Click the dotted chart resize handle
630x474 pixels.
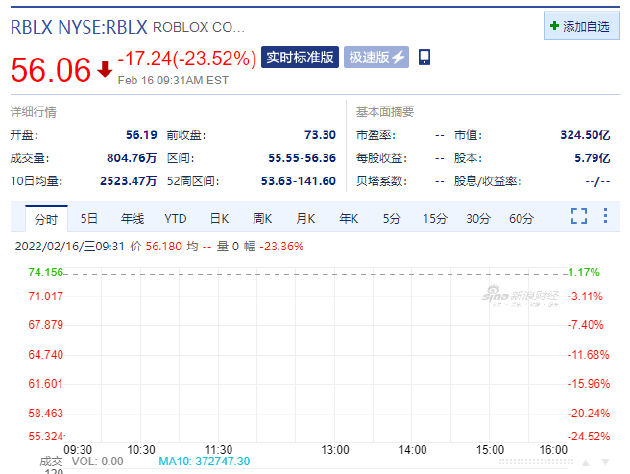point(536,462)
